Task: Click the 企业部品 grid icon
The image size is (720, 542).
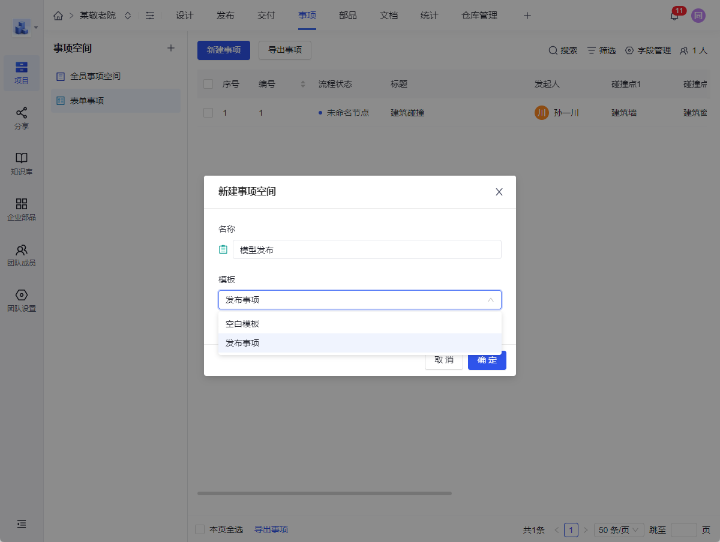Action: tap(21, 204)
